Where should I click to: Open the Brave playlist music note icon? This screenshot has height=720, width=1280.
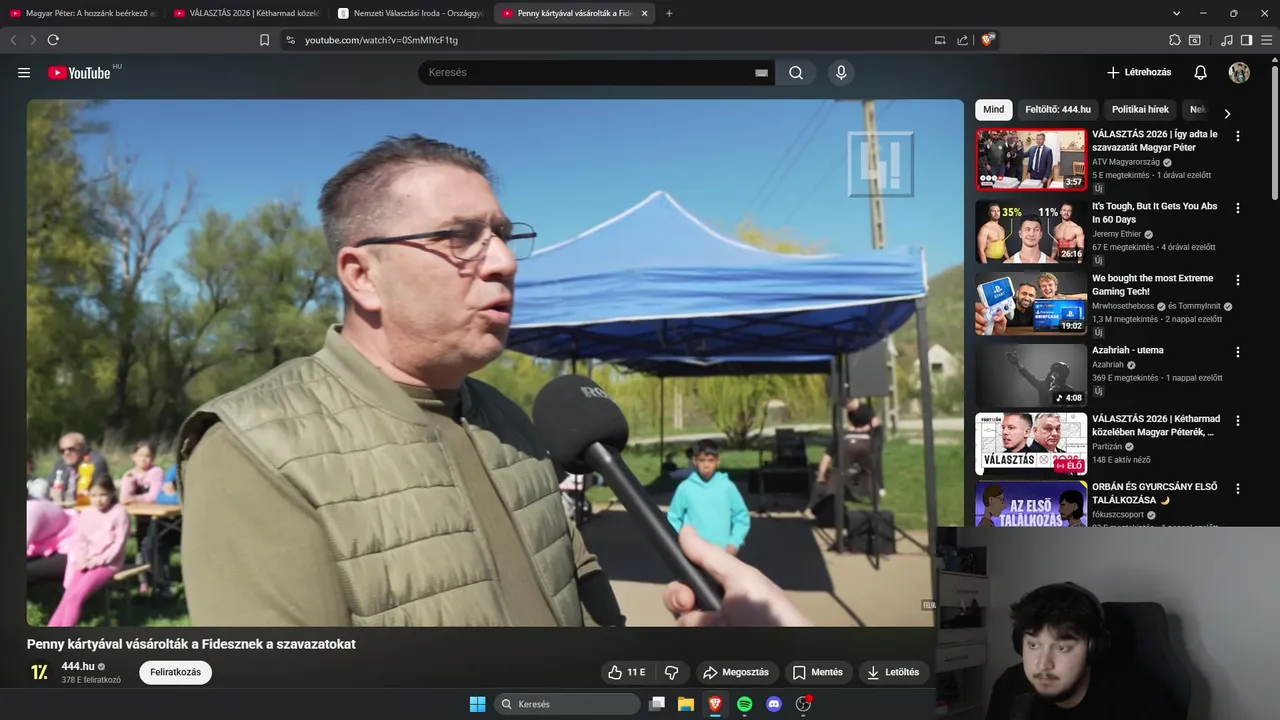(1227, 40)
